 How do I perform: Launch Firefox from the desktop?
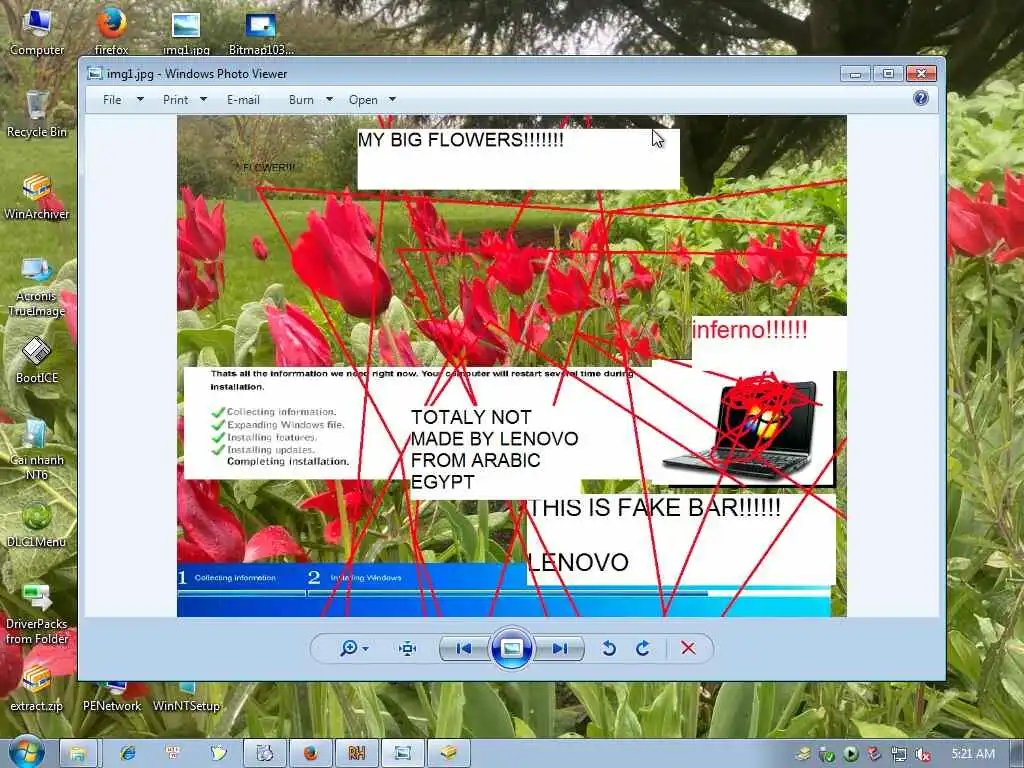click(x=112, y=31)
